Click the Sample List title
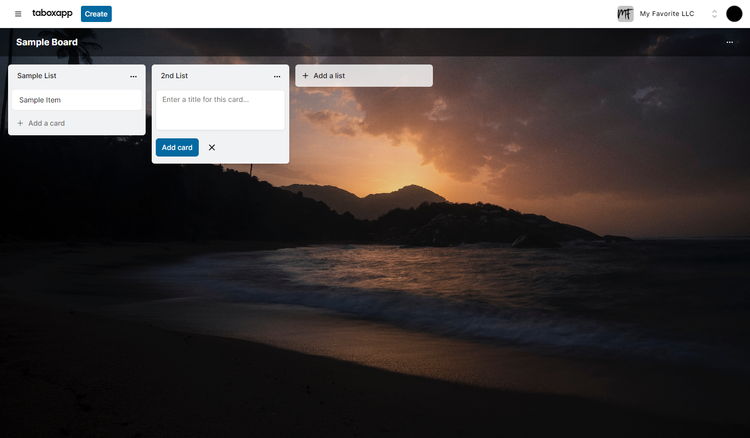 click(37, 76)
